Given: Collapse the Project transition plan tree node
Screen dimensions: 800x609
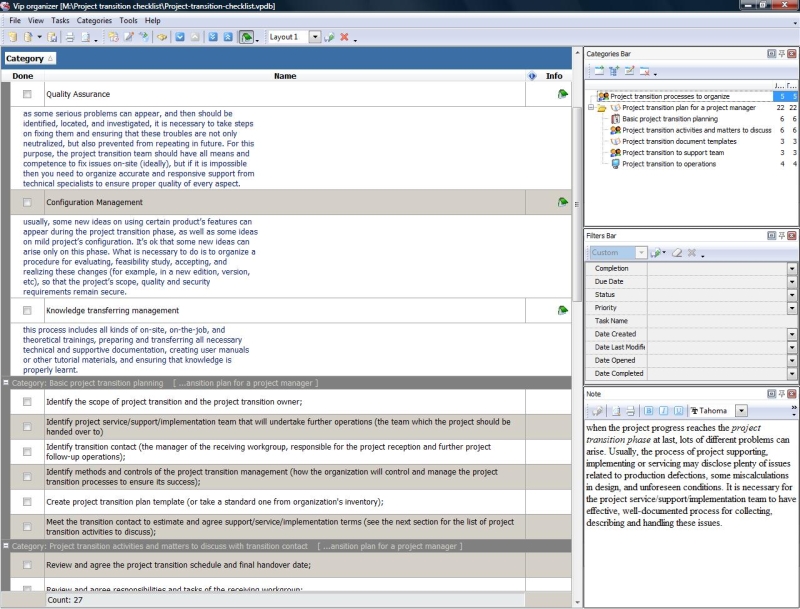Looking at the screenshot, I should 591,107.
